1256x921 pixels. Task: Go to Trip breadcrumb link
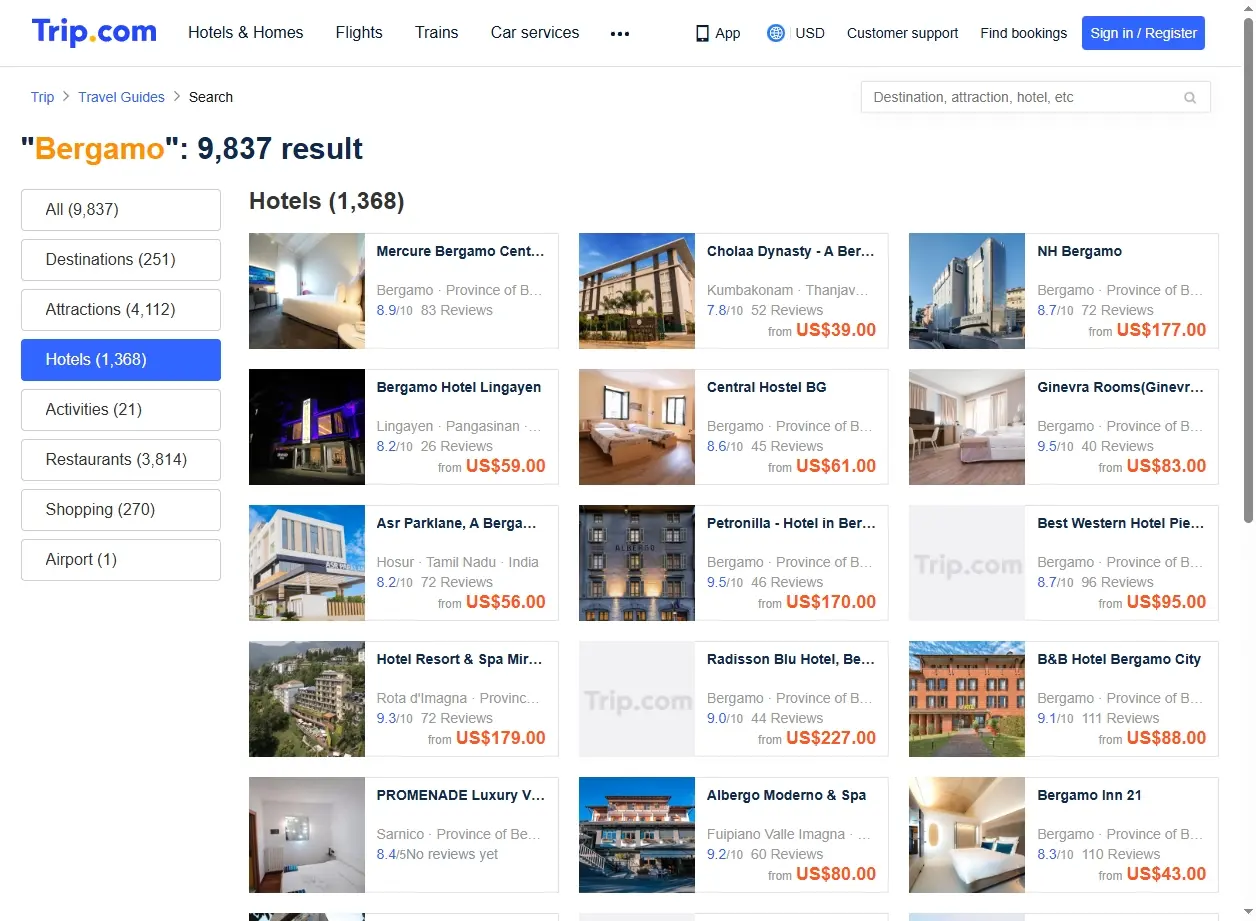(x=42, y=97)
